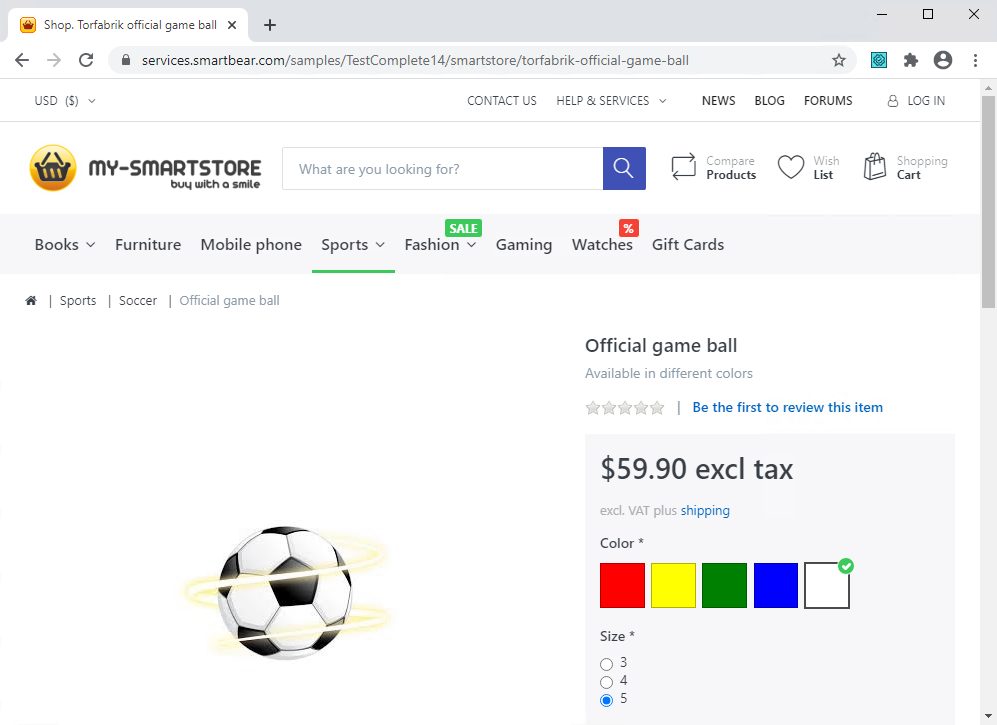997x725 pixels.
Task: Open Compare Products
Action: (713, 167)
